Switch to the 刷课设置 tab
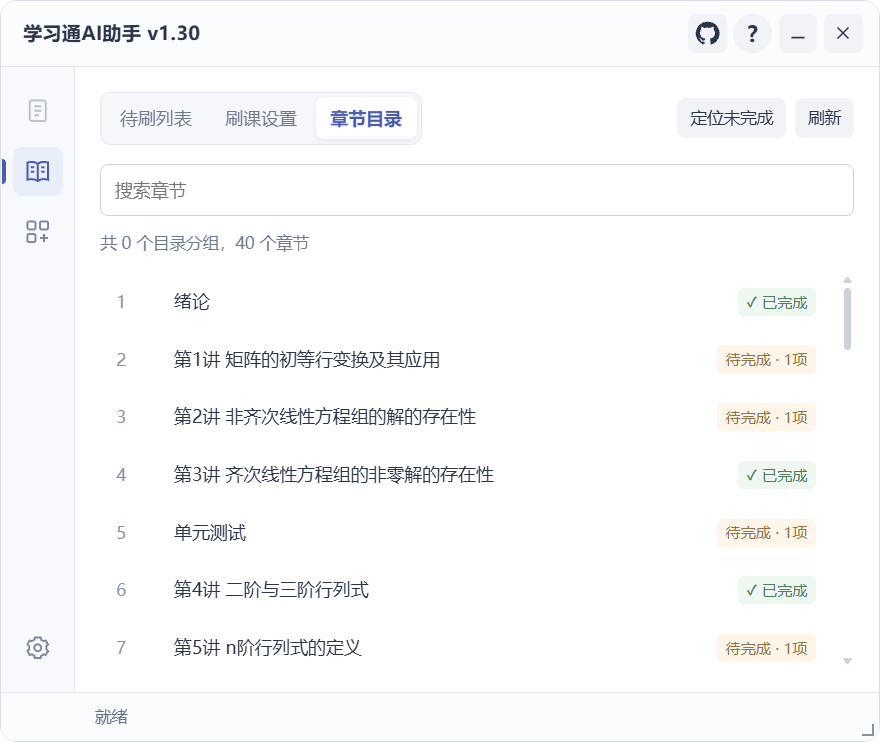The height and width of the screenshot is (742, 880). click(x=261, y=118)
